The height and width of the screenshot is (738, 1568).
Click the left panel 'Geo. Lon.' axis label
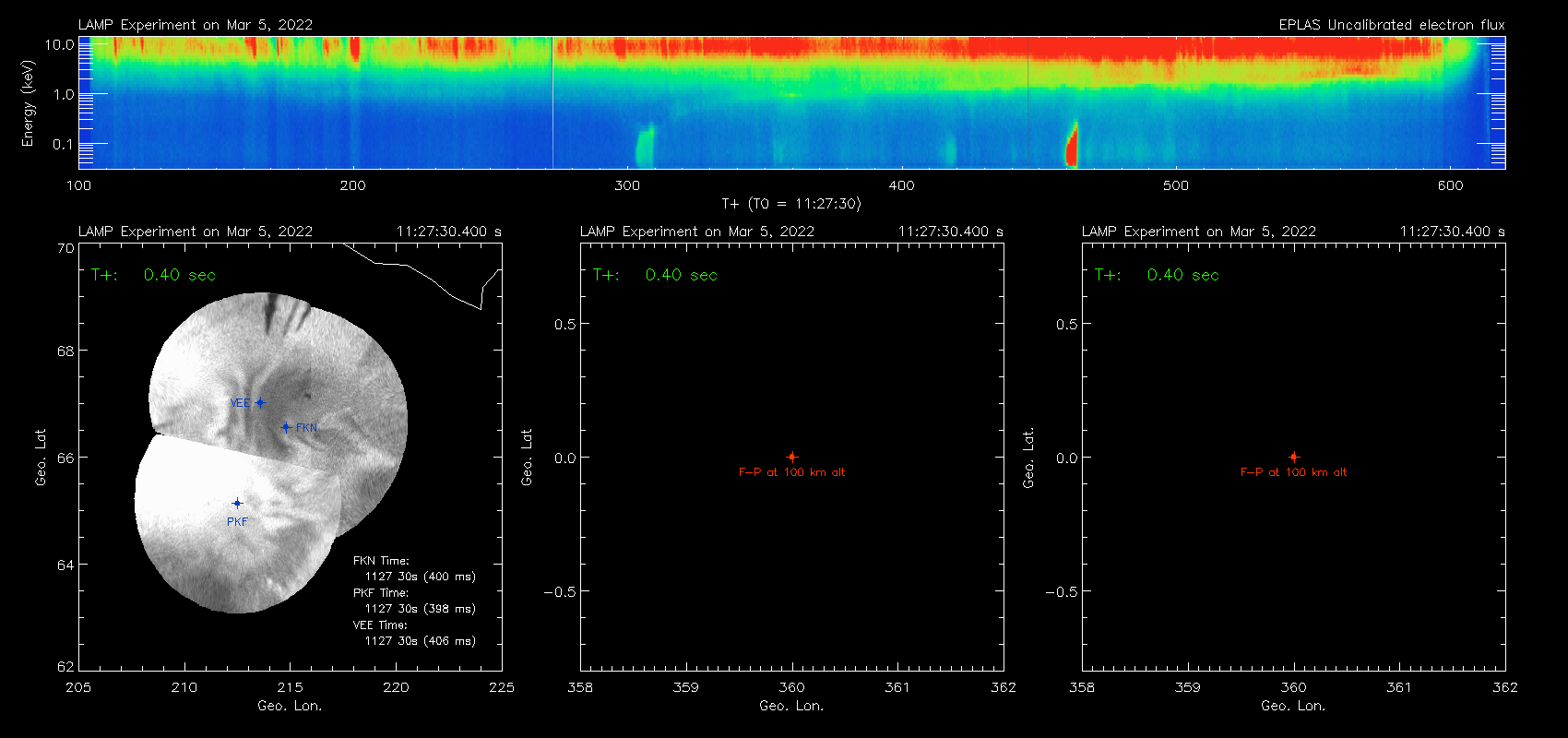pos(290,706)
